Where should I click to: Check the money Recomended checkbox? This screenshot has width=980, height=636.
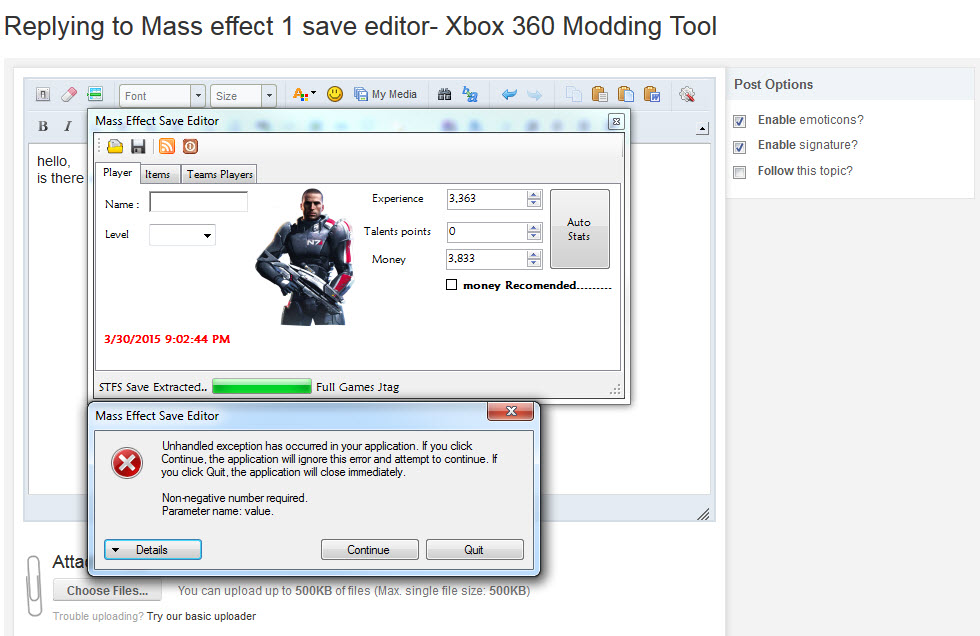point(451,285)
